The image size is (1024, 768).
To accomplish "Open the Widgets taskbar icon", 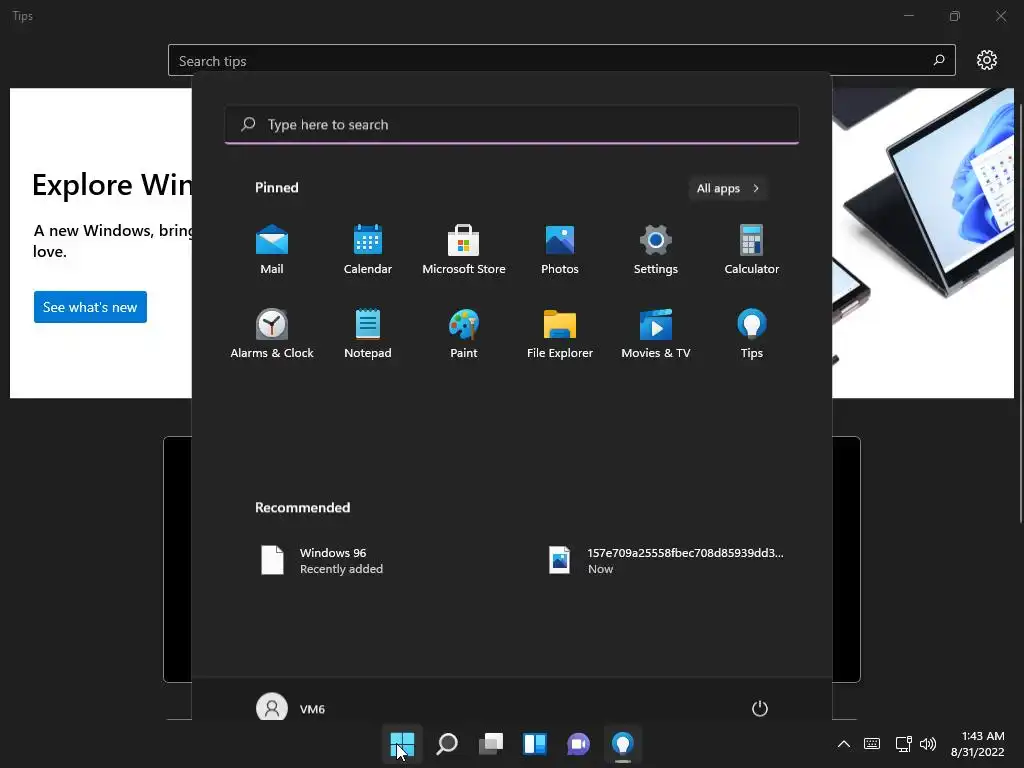I will click(535, 744).
